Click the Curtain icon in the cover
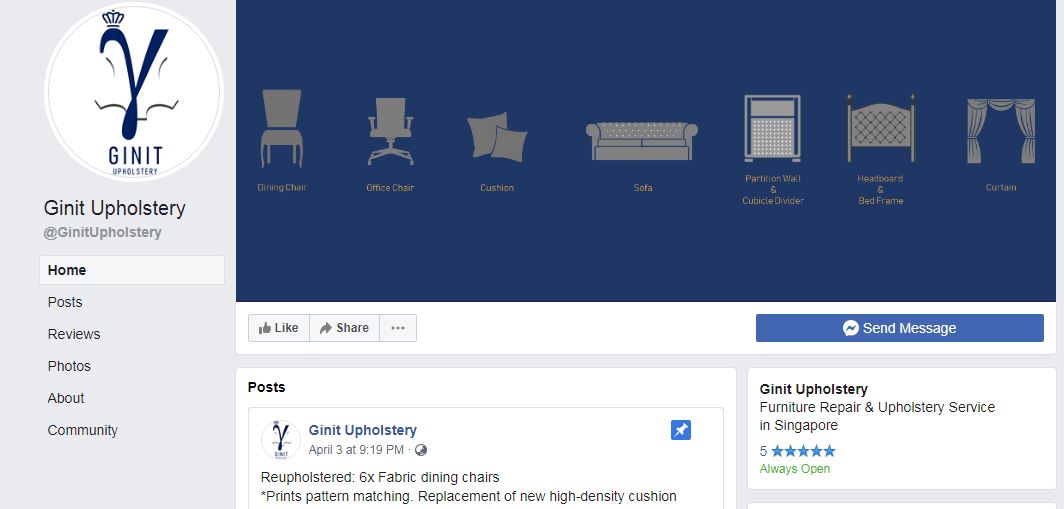 [1001, 131]
